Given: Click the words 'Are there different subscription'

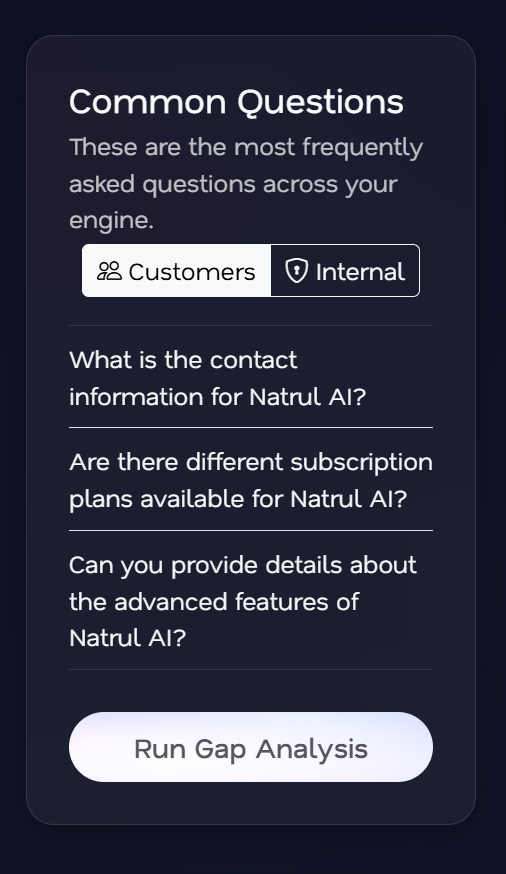Looking at the screenshot, I should coord(251,462).
